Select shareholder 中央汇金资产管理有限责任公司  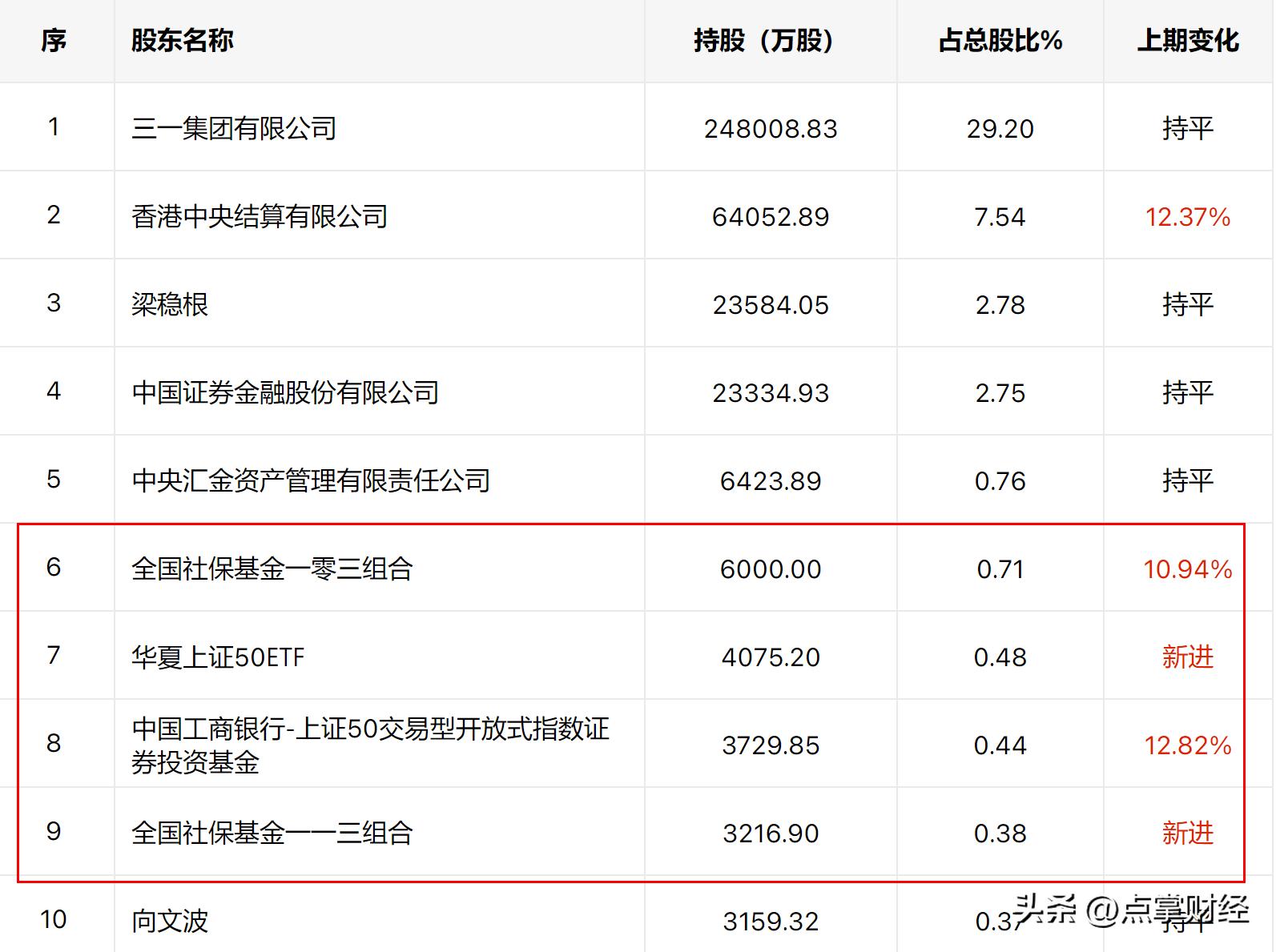311,480
